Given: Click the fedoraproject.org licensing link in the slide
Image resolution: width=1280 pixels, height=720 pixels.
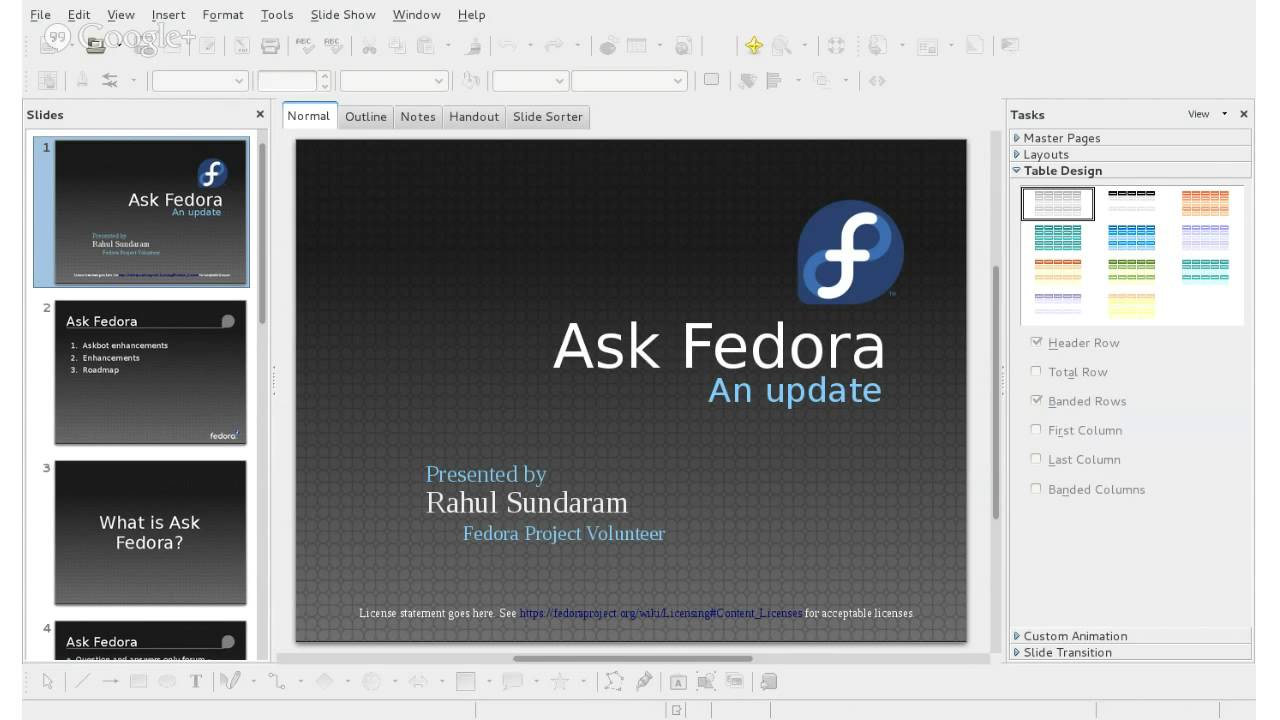Looking at the screenshot, I should (661, 613).
